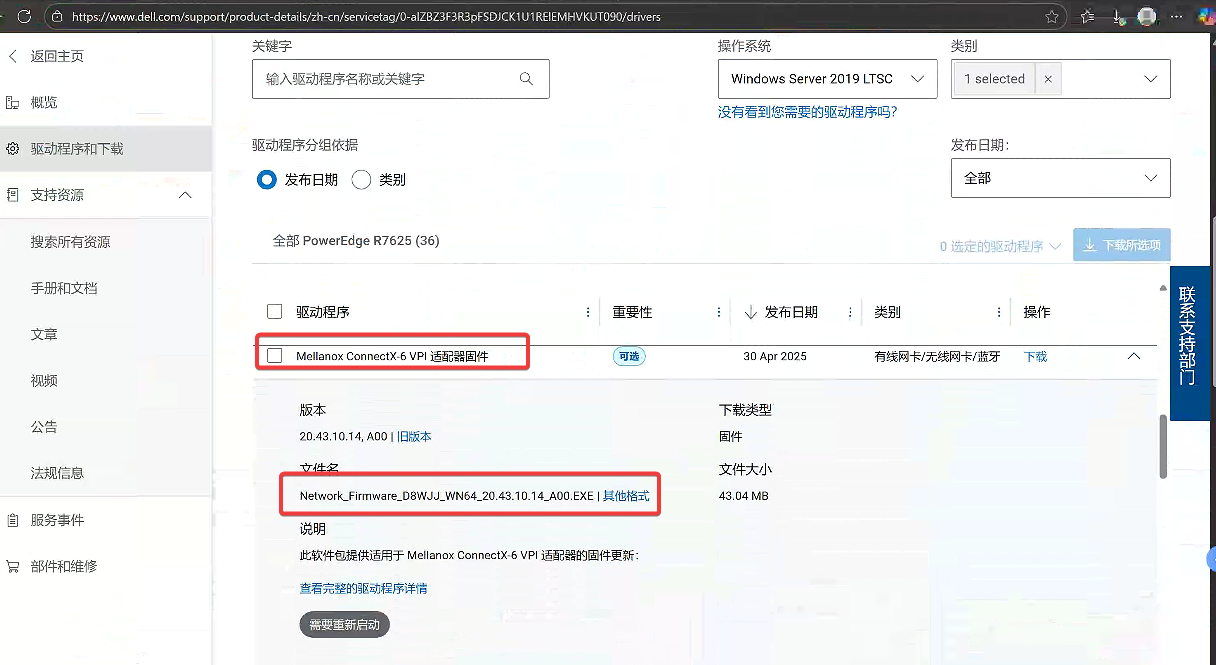Click the search magnifier in keyword box
The image size is (1216, 665).
(x=527, y=79)
